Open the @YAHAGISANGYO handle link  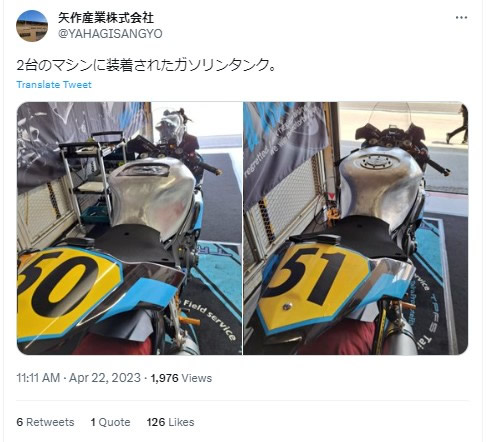pyautogui.click(x=110, y=34)
